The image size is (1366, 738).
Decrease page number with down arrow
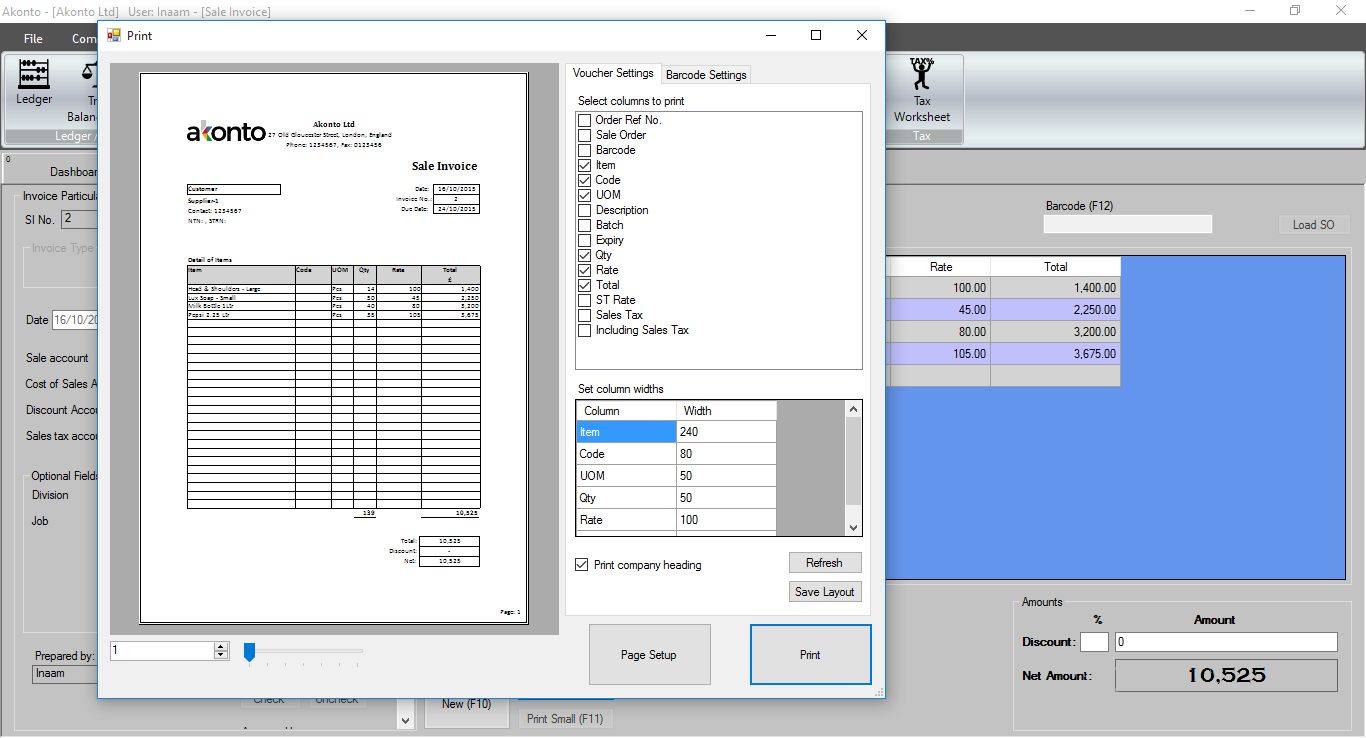pyautogui.click(x=221, y=655)
